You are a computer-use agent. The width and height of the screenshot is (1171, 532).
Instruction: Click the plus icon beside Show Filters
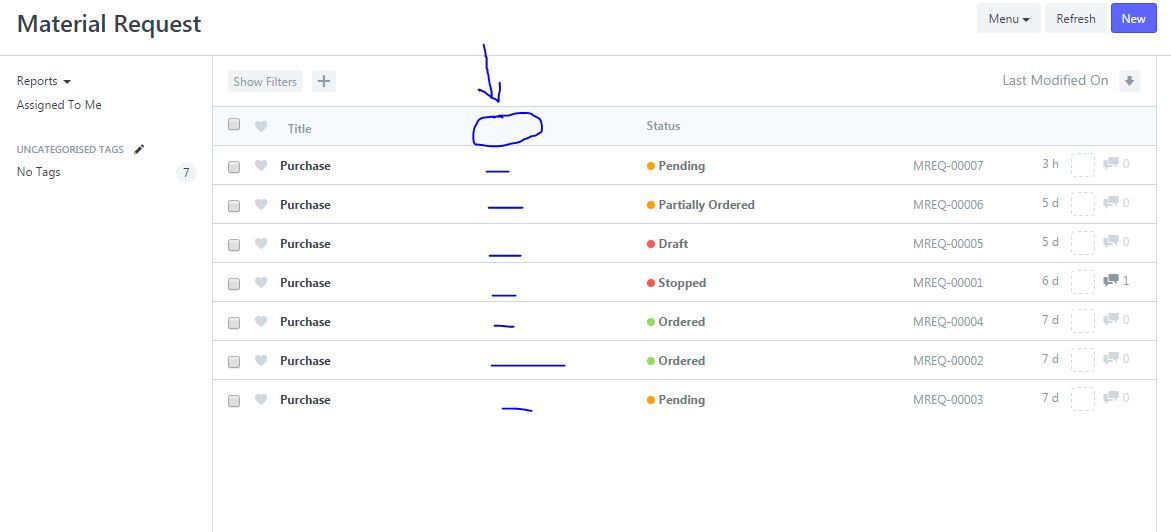pos(323,82)
